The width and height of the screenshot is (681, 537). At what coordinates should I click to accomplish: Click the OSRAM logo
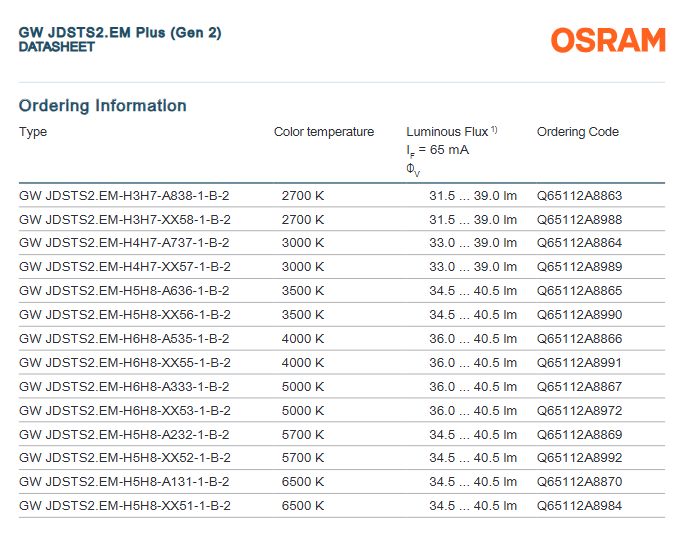click(x=608, y=40)
